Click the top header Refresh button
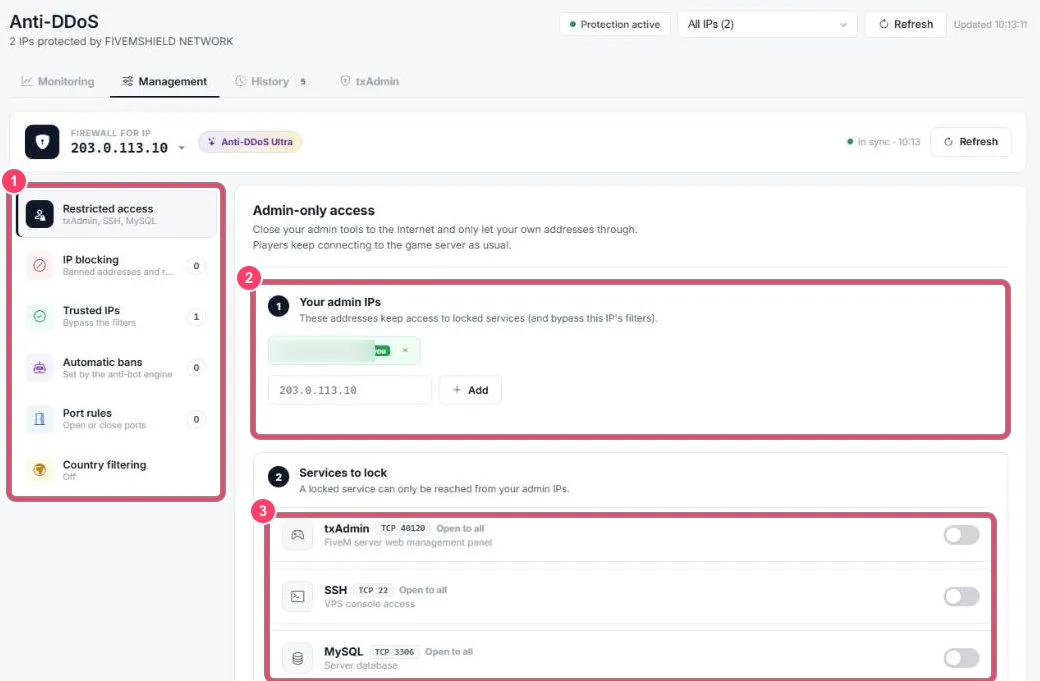The image size is (1040, 681). pos(905,25)
